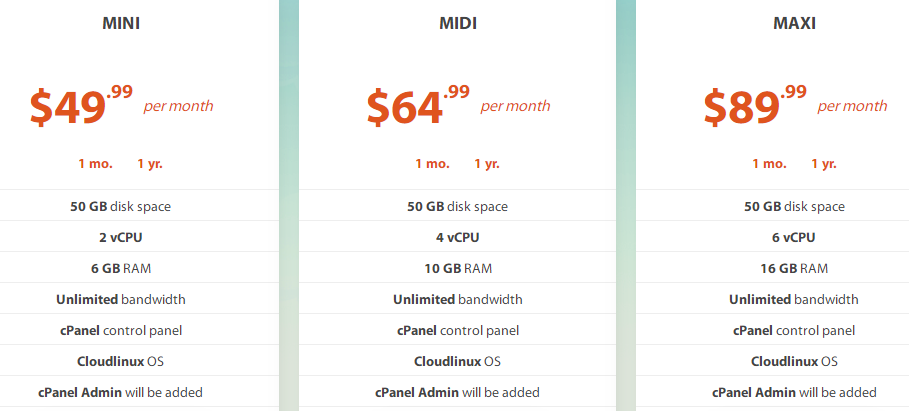Select the 1 yr. option for MIDI
This screenshot has width=909, height=411.
tap(487, 163)
